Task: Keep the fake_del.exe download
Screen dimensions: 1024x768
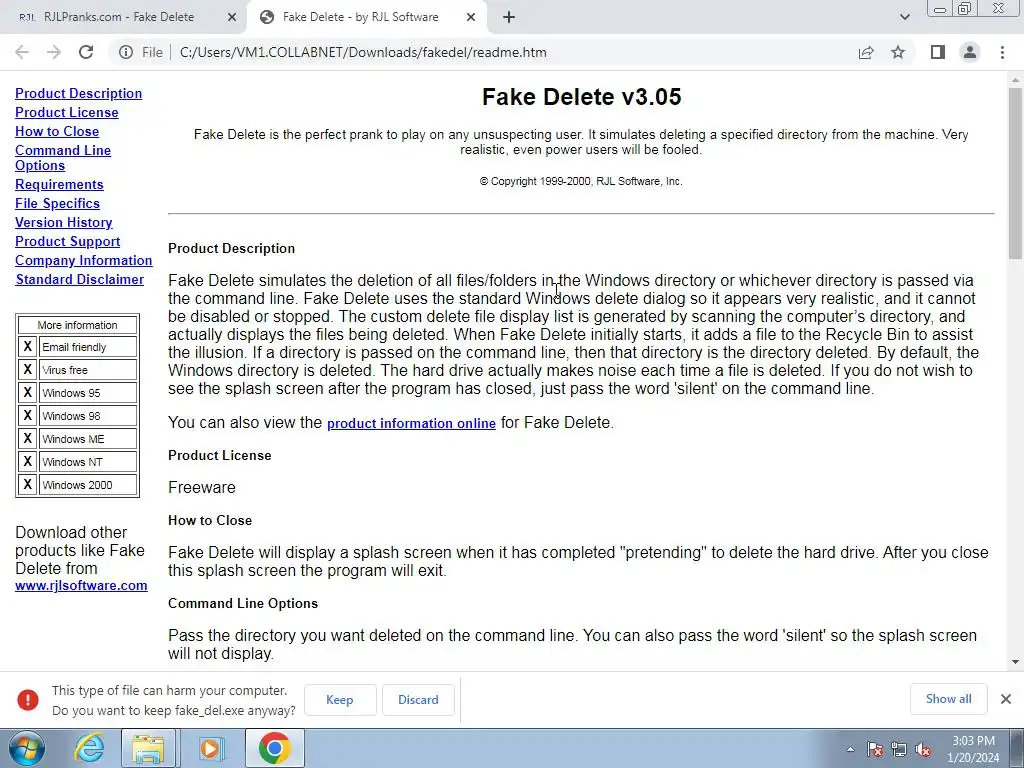Action: coord(340,699)
